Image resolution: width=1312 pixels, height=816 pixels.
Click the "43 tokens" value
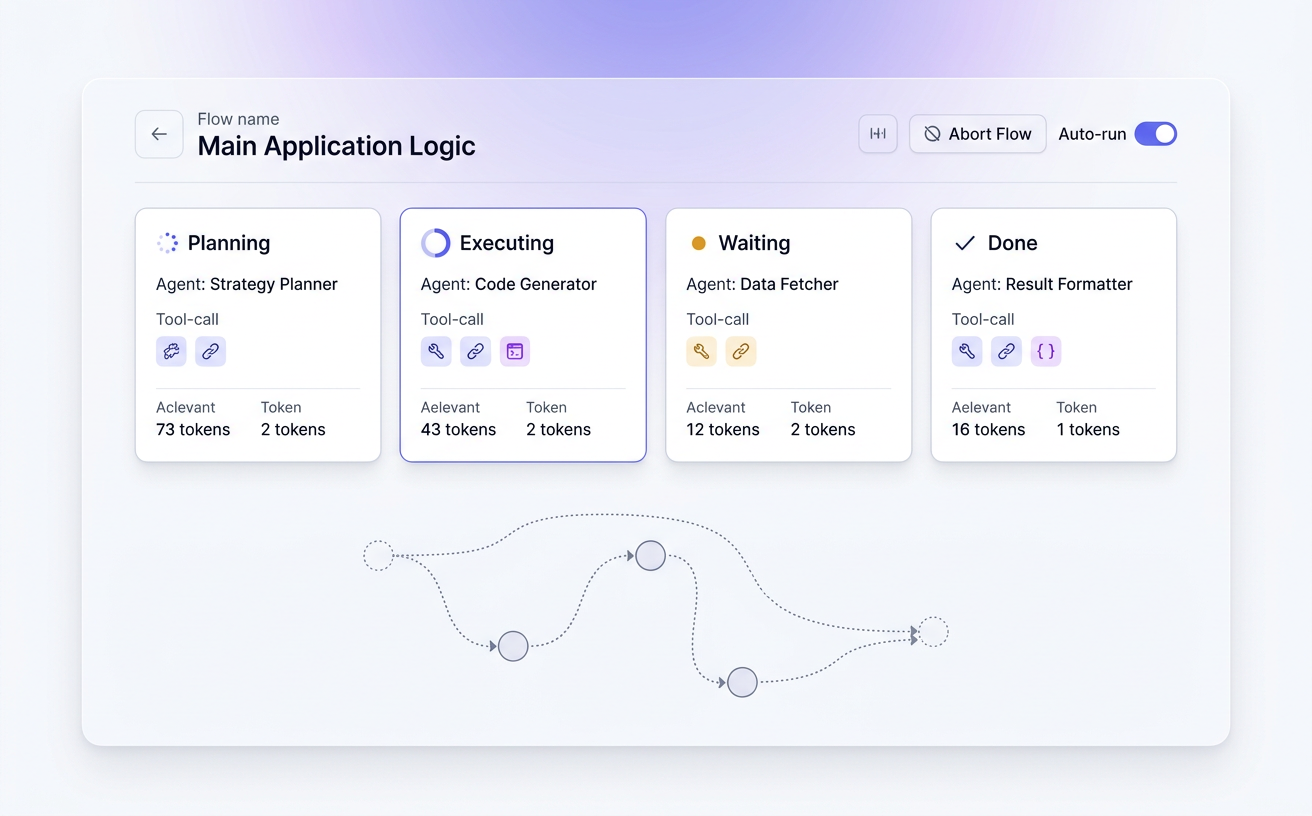coord(458,430)
